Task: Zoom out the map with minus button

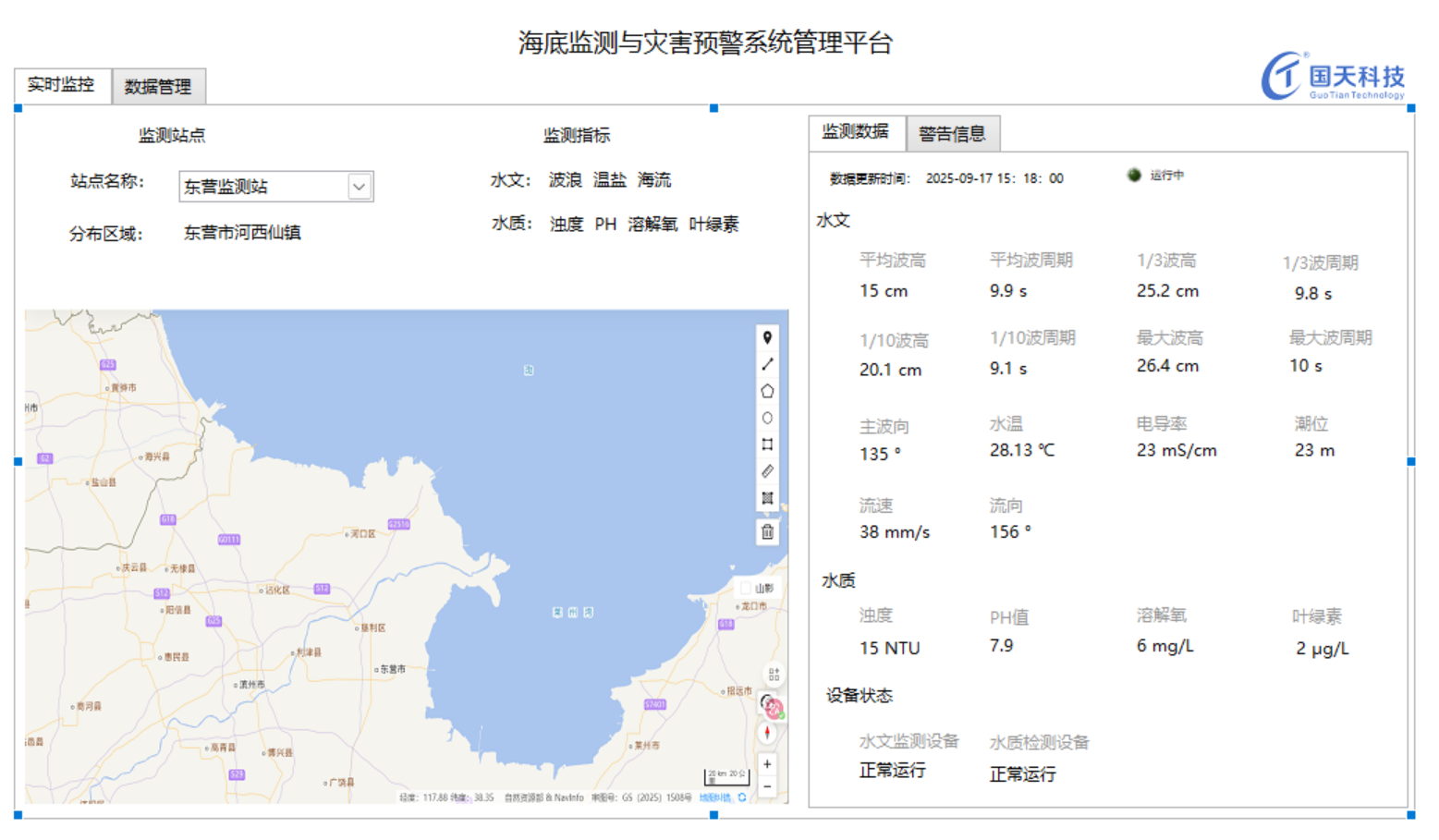Action: click(x=767, y=786)
